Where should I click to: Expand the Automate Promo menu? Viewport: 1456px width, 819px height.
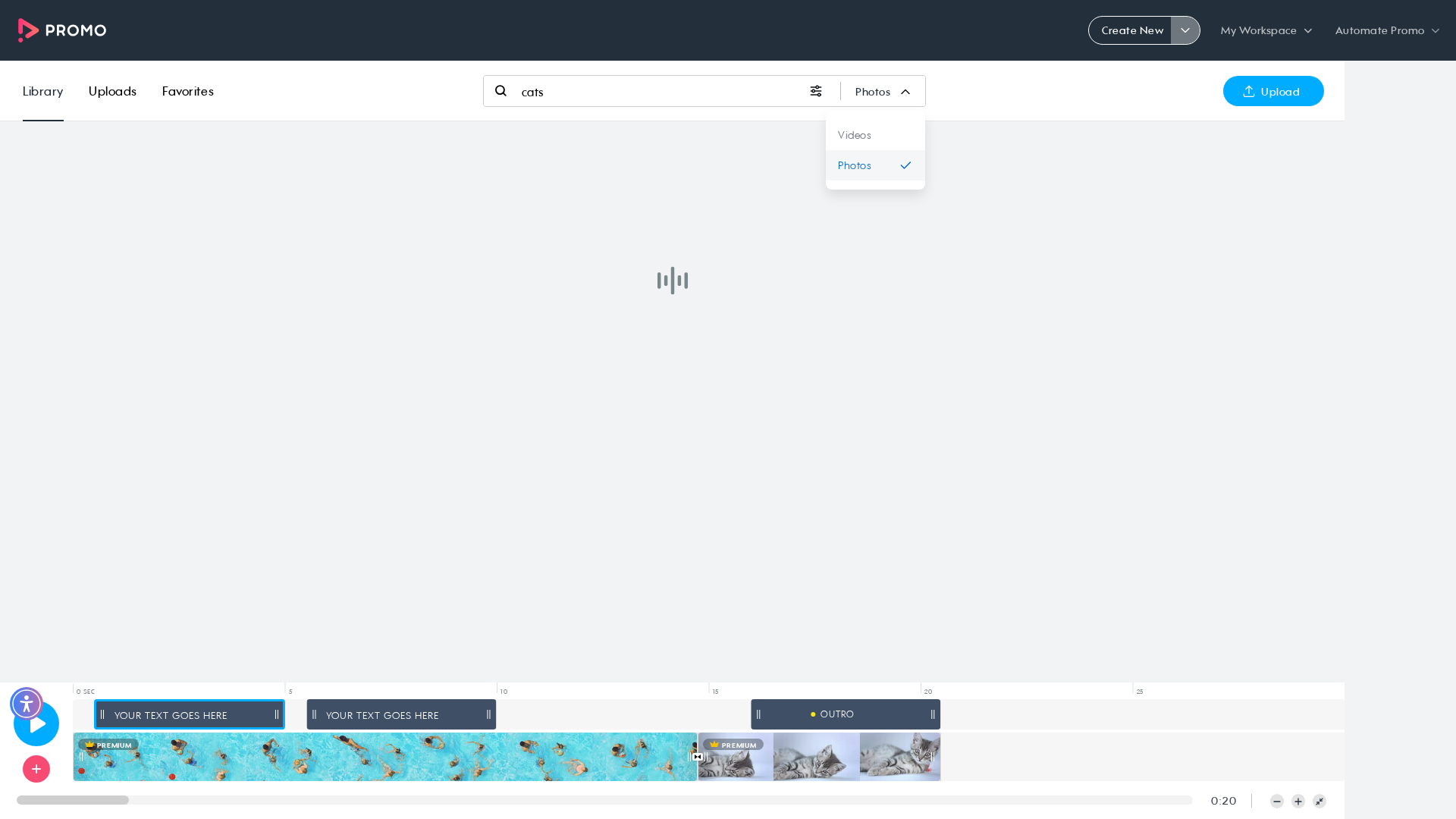1387,30
